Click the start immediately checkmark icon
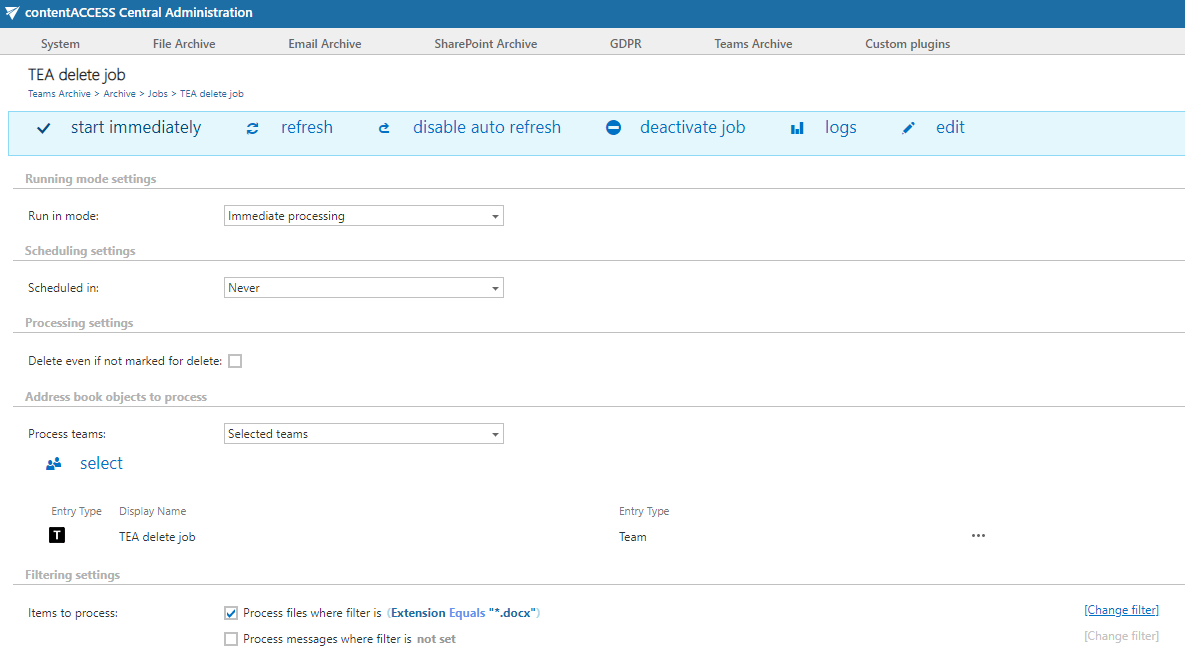 pos(43,129)
